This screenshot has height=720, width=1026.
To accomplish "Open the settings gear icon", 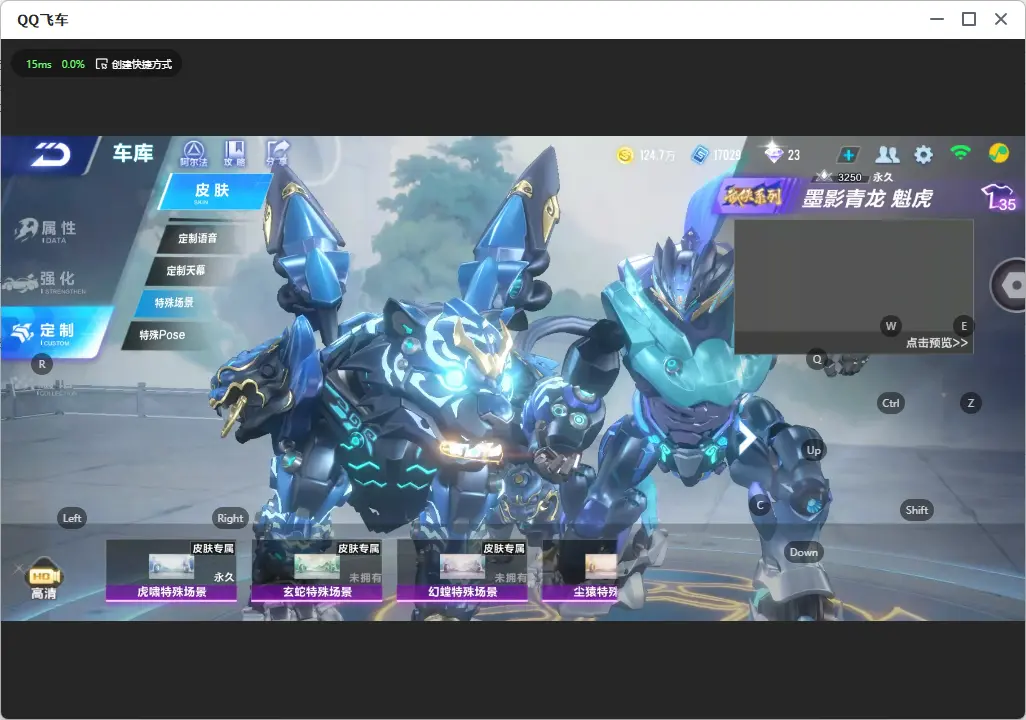I will (923, 154).
